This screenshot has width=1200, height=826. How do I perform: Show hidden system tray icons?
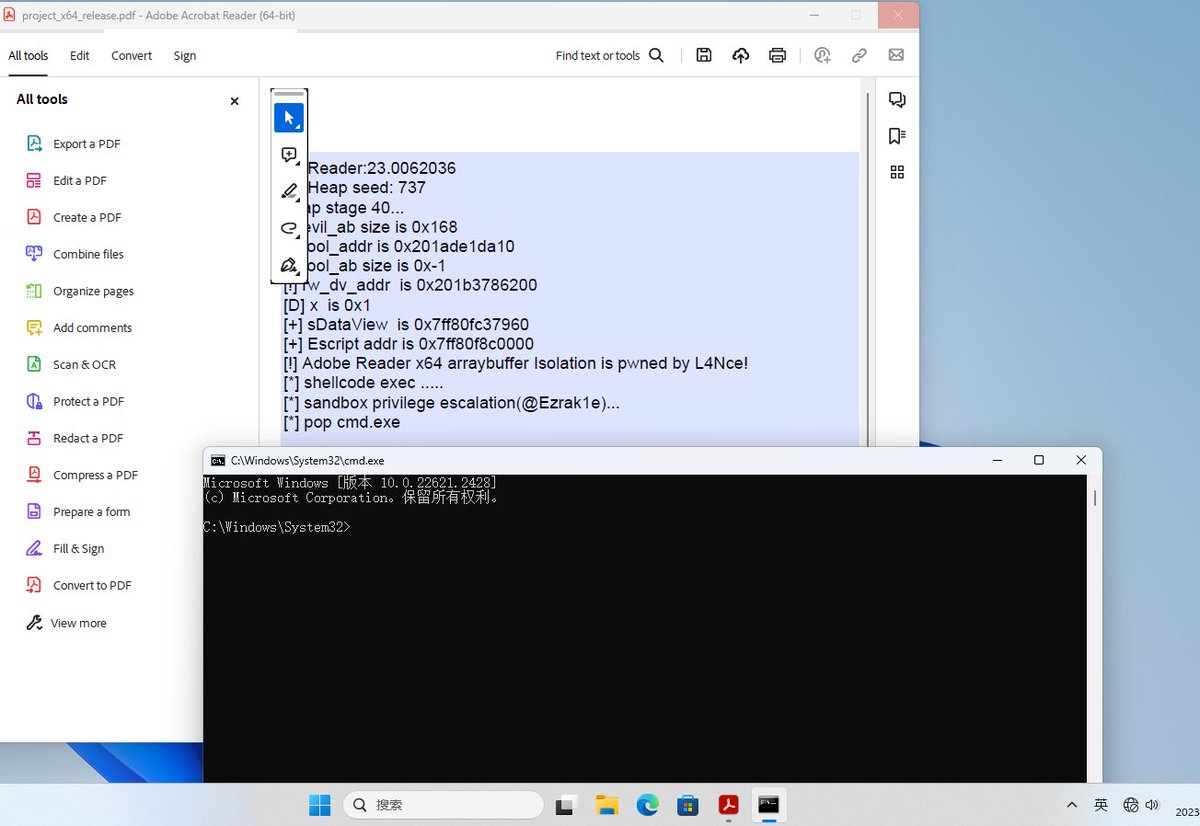pos(1072,805)
